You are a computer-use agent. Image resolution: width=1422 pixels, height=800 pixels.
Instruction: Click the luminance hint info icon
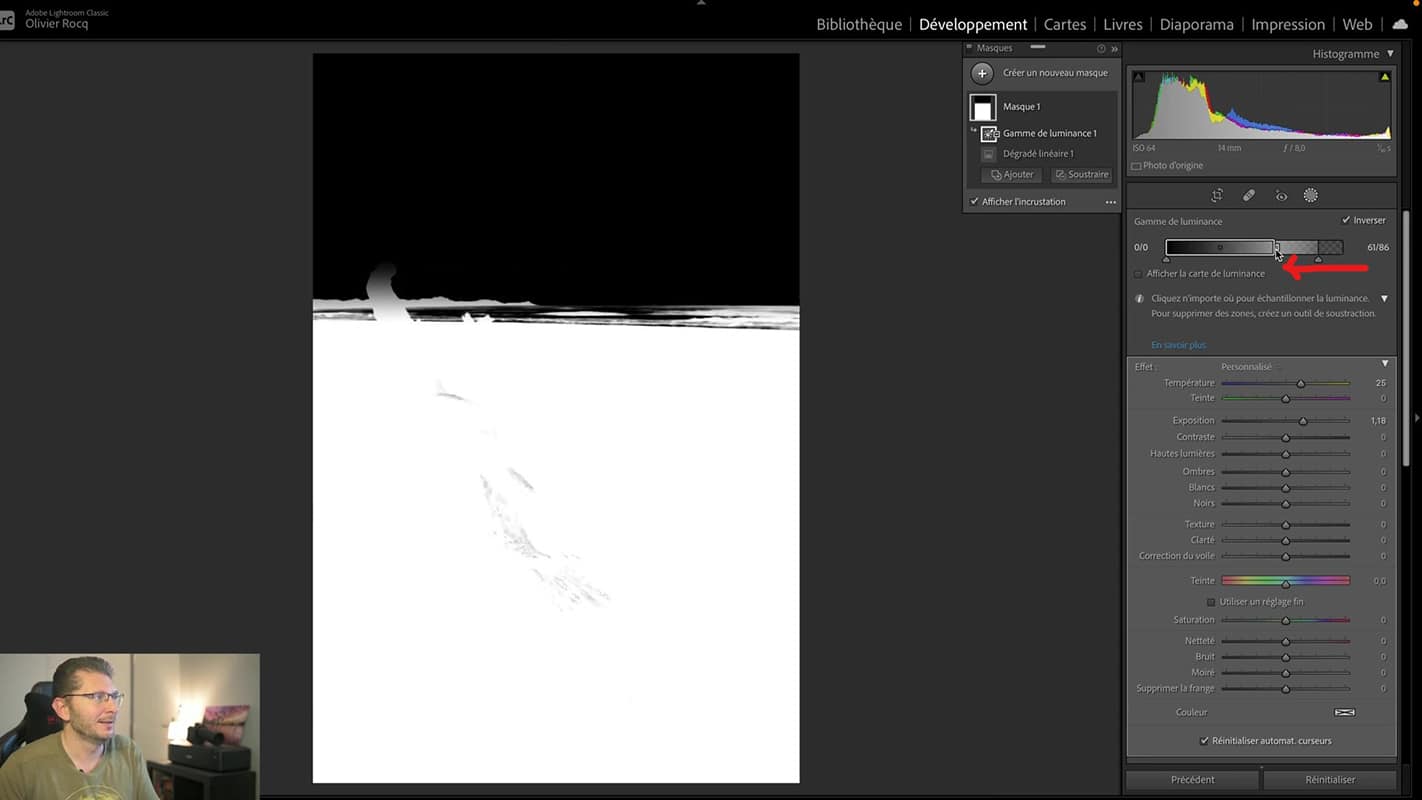tap(1139, 299)
